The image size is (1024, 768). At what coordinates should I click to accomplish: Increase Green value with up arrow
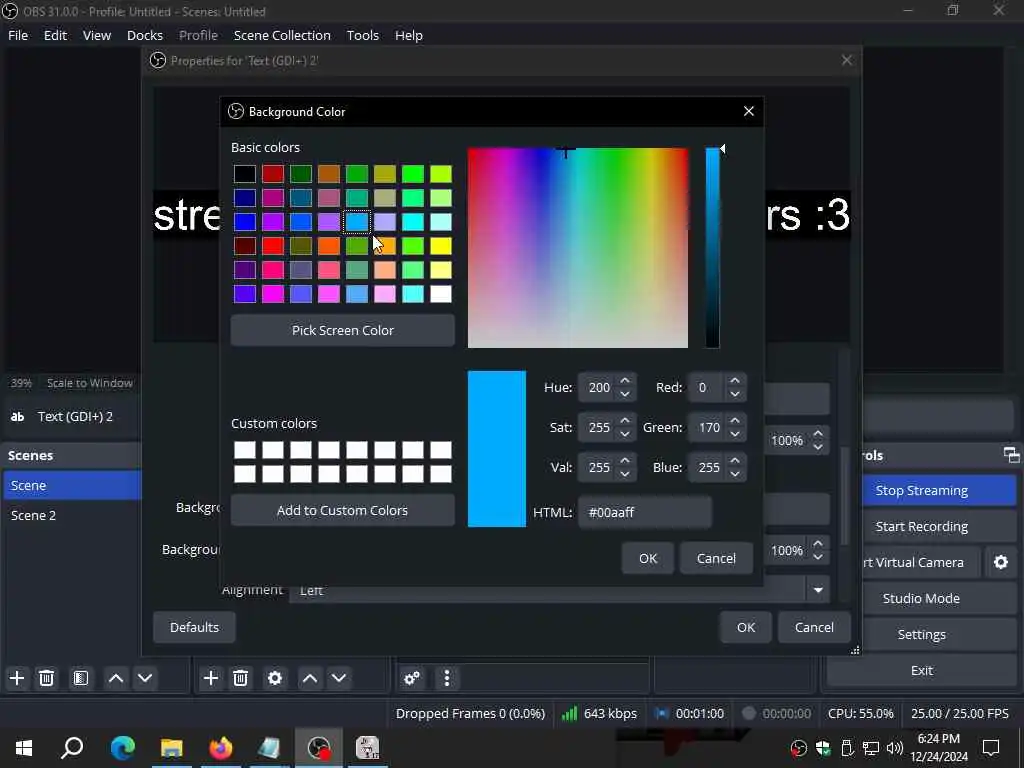pyautogui.click(x=735, y=421)
